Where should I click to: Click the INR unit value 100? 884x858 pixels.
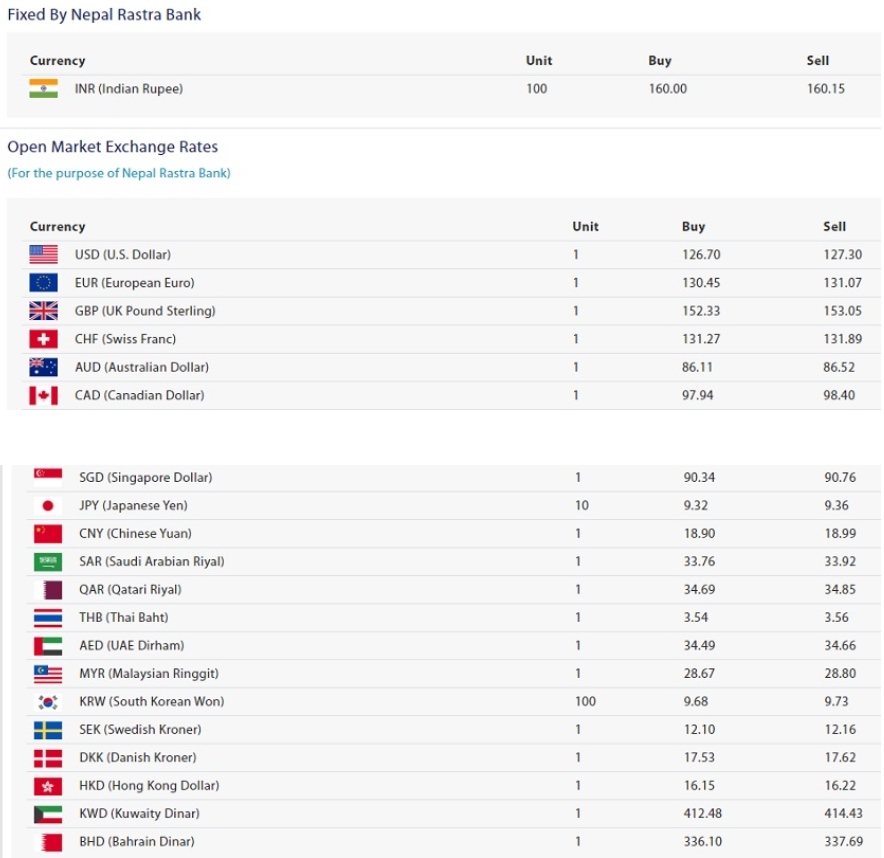point(537,89)
